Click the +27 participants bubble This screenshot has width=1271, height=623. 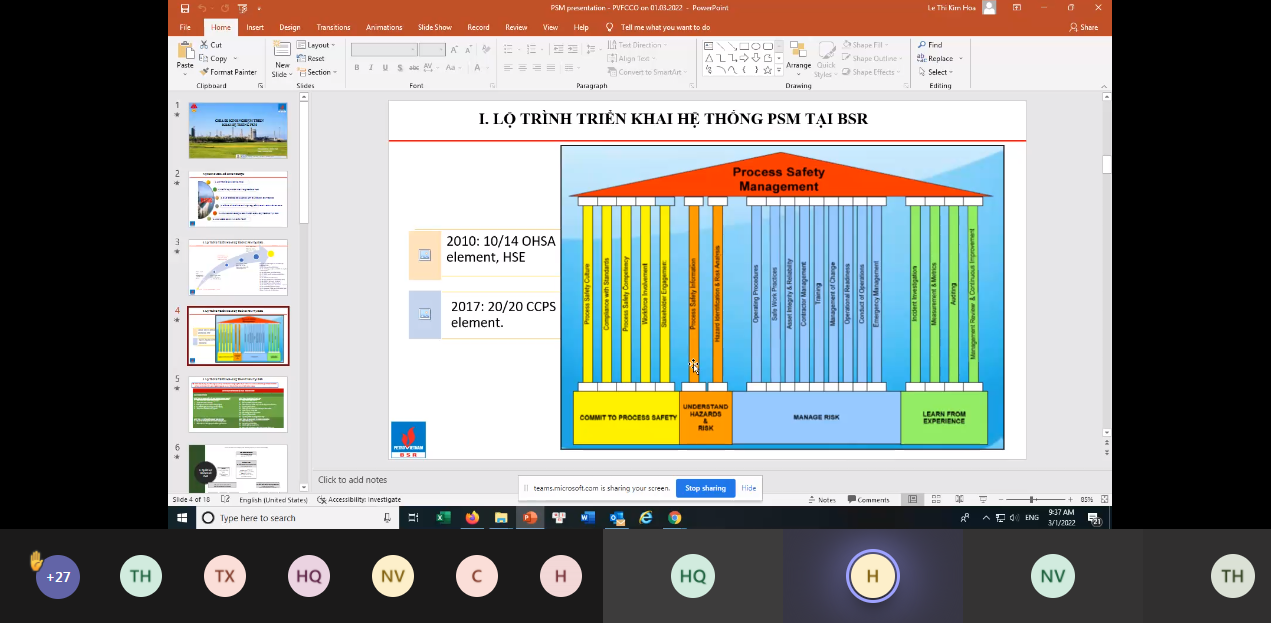tap(58, 576)
